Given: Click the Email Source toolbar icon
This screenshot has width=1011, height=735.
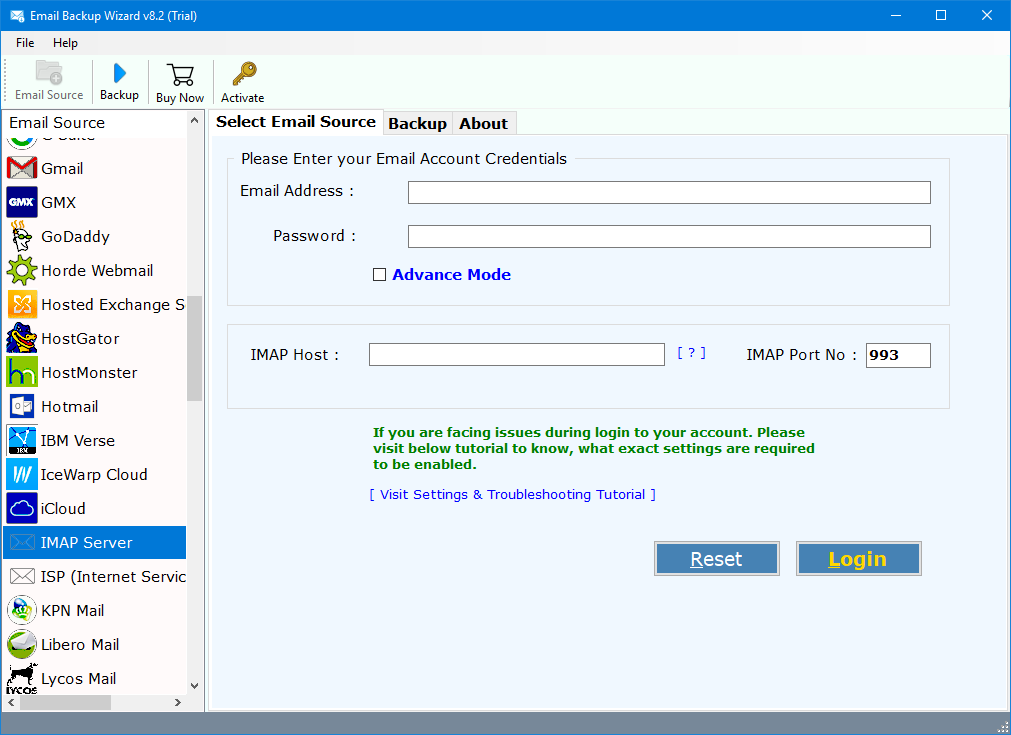Looking at the screenshot, I should tap(49, 72).
